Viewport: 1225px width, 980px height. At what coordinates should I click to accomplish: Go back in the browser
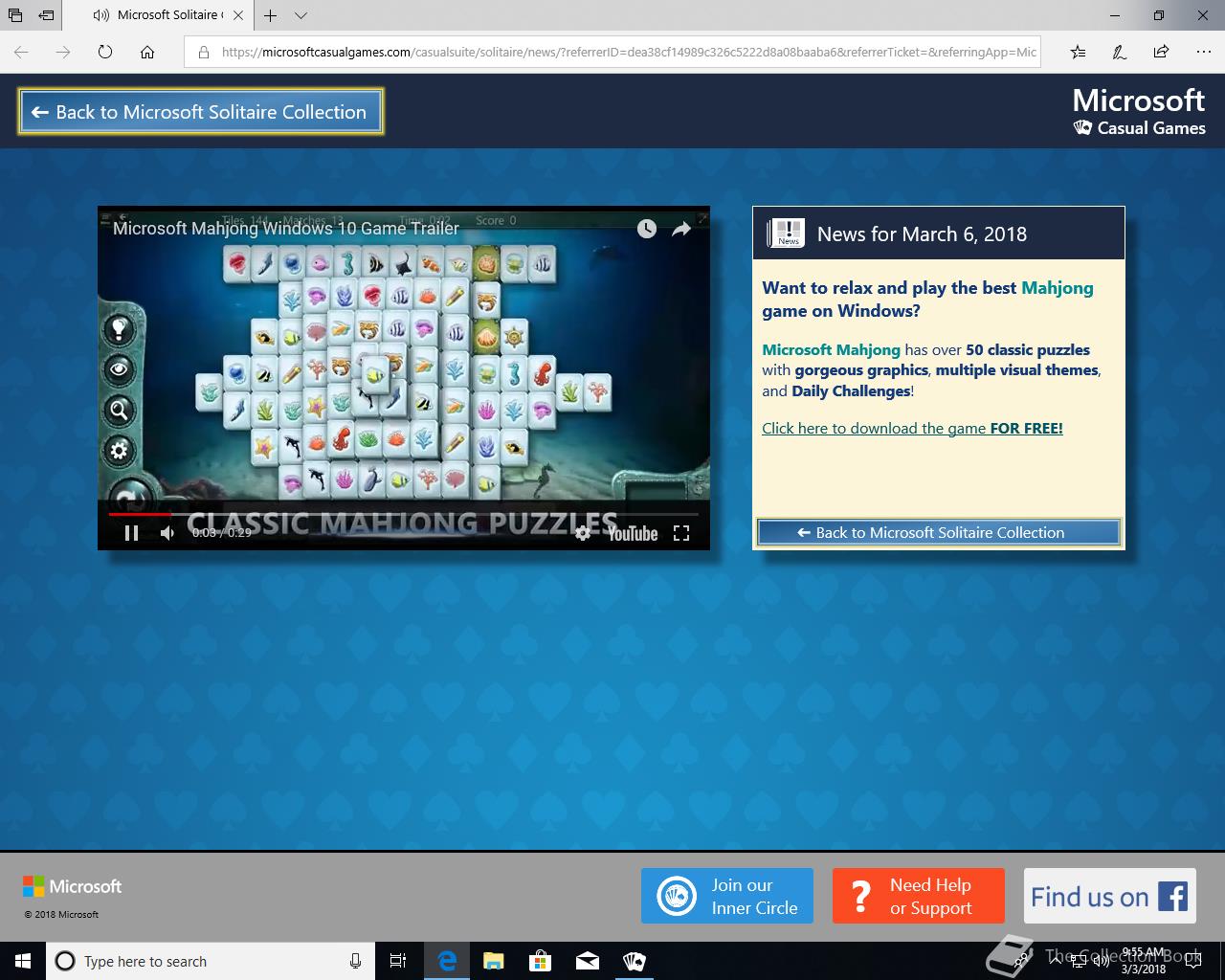(x=21, y=52)
